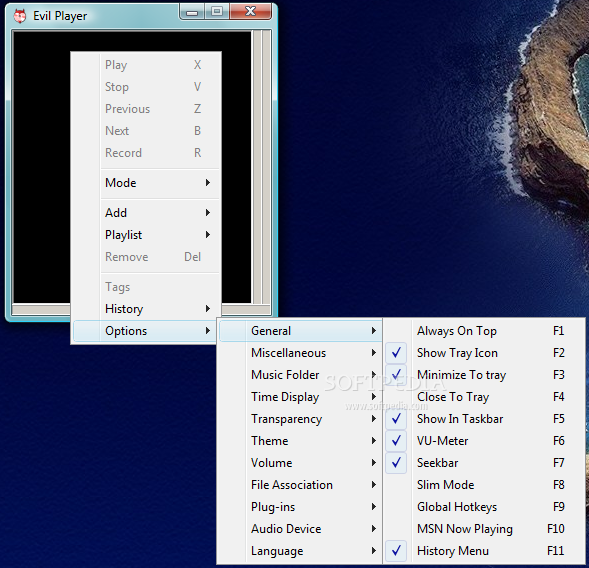589x568 pixels.
Task: Open the History submenu
Action: click(x=146, y=309)
